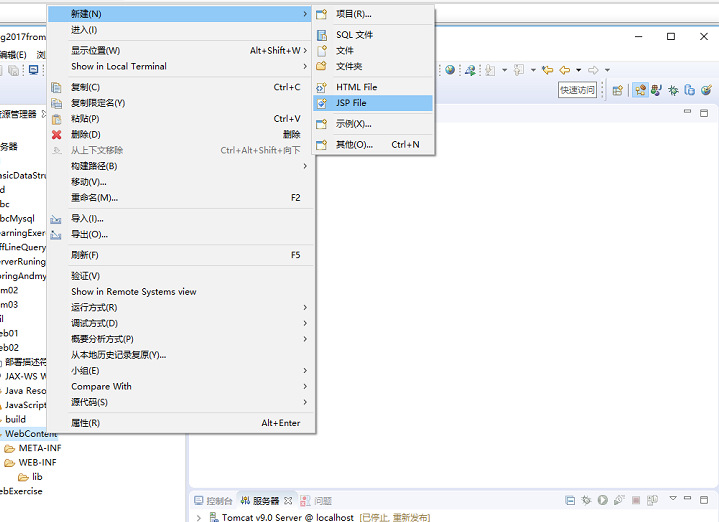Switch to the Web perspective globe-pencil icon
Image resolution: width=719 pixels, height=522 pixels.
(x=706, y=90)
